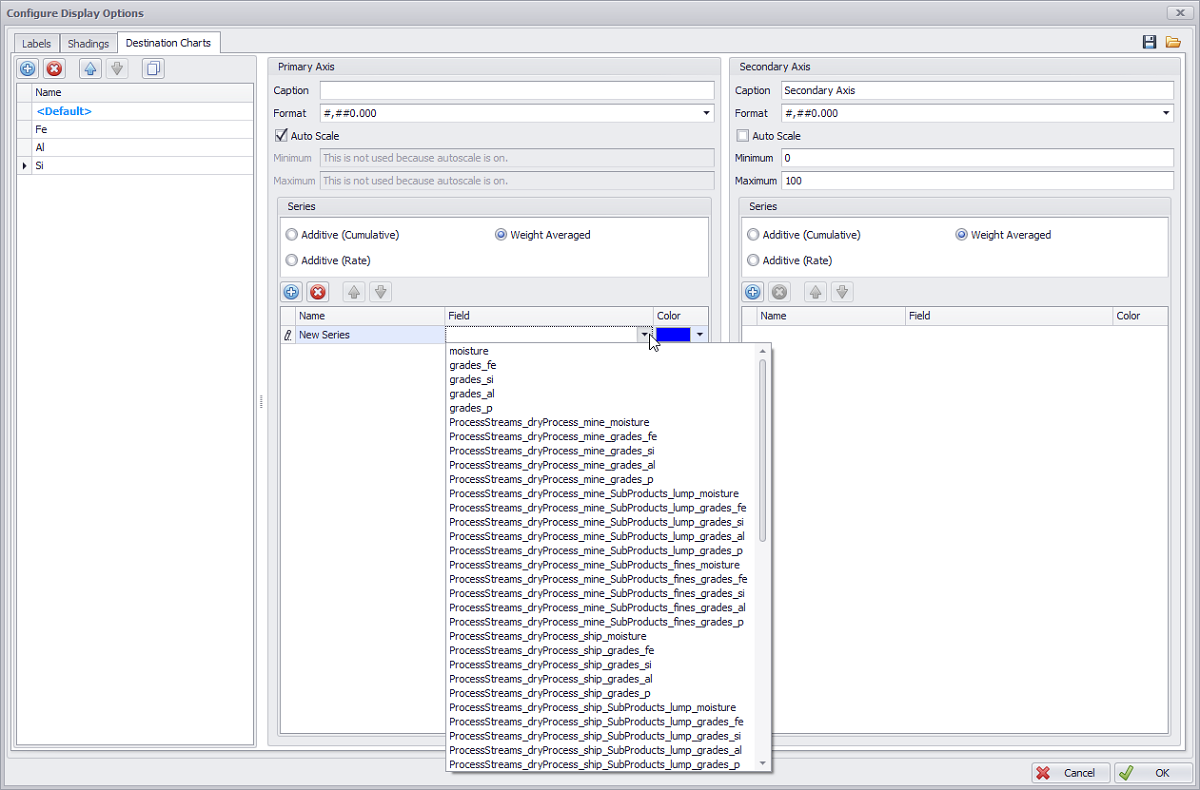Click chart list Name column header
Image resolution: width=1200 pixels, height=790 pixels.
click(143, 92)
